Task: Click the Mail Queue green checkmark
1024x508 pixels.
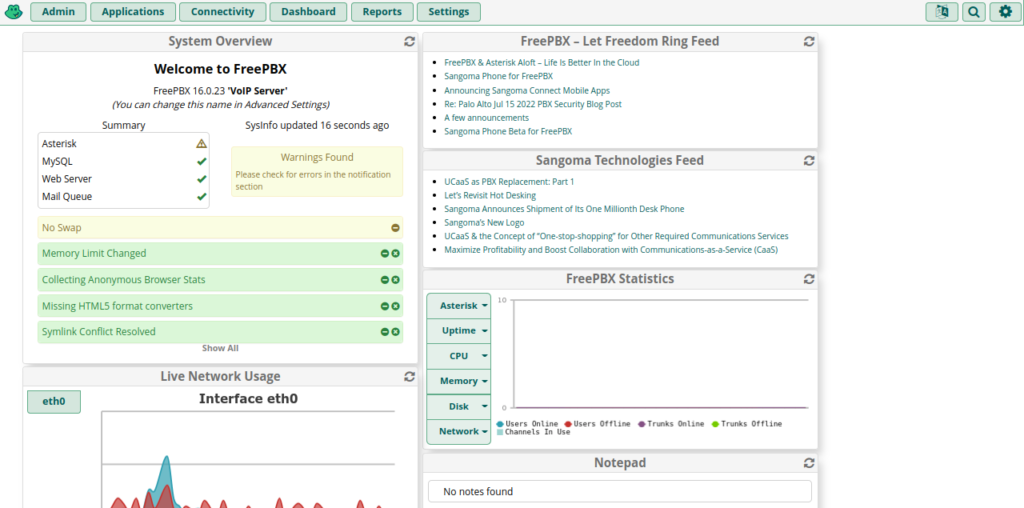Action: tap(202, 197)
